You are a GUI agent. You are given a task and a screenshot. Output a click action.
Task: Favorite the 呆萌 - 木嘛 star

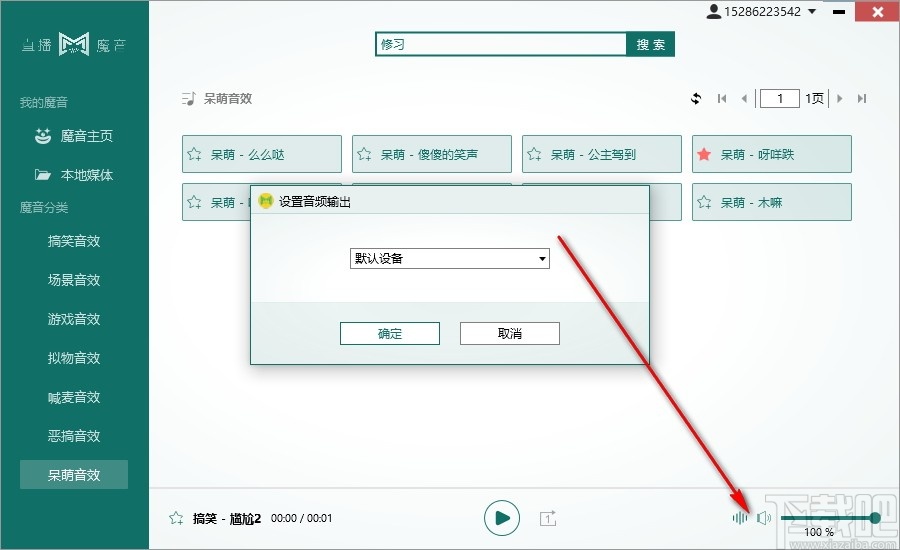(x=704, y=202)
